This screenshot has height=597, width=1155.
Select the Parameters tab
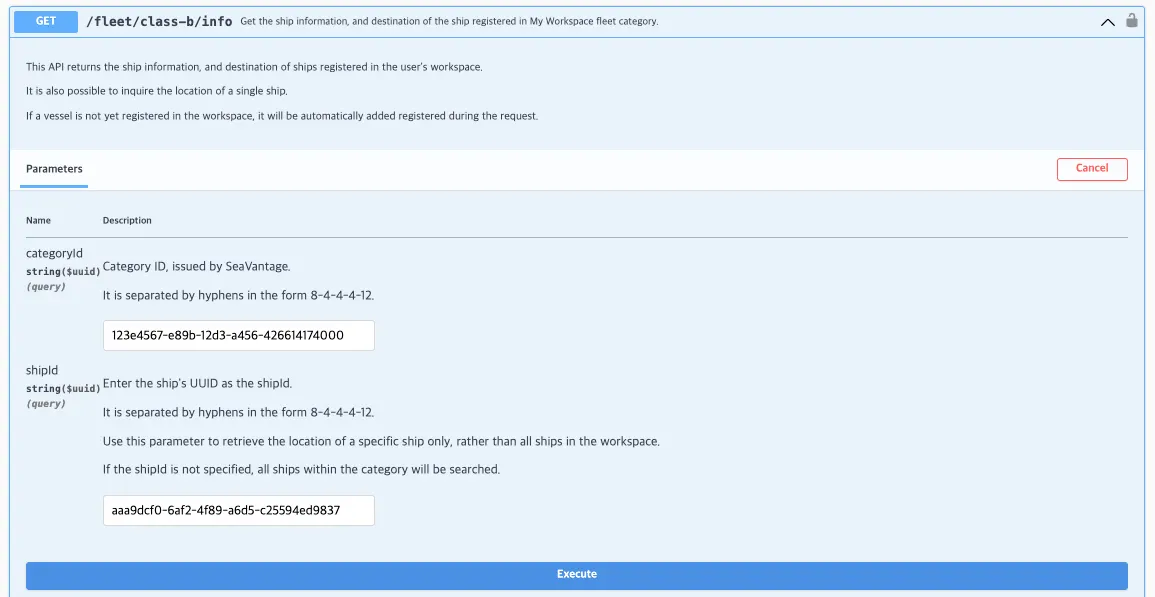pyautogui.click(x=54, y=169)
